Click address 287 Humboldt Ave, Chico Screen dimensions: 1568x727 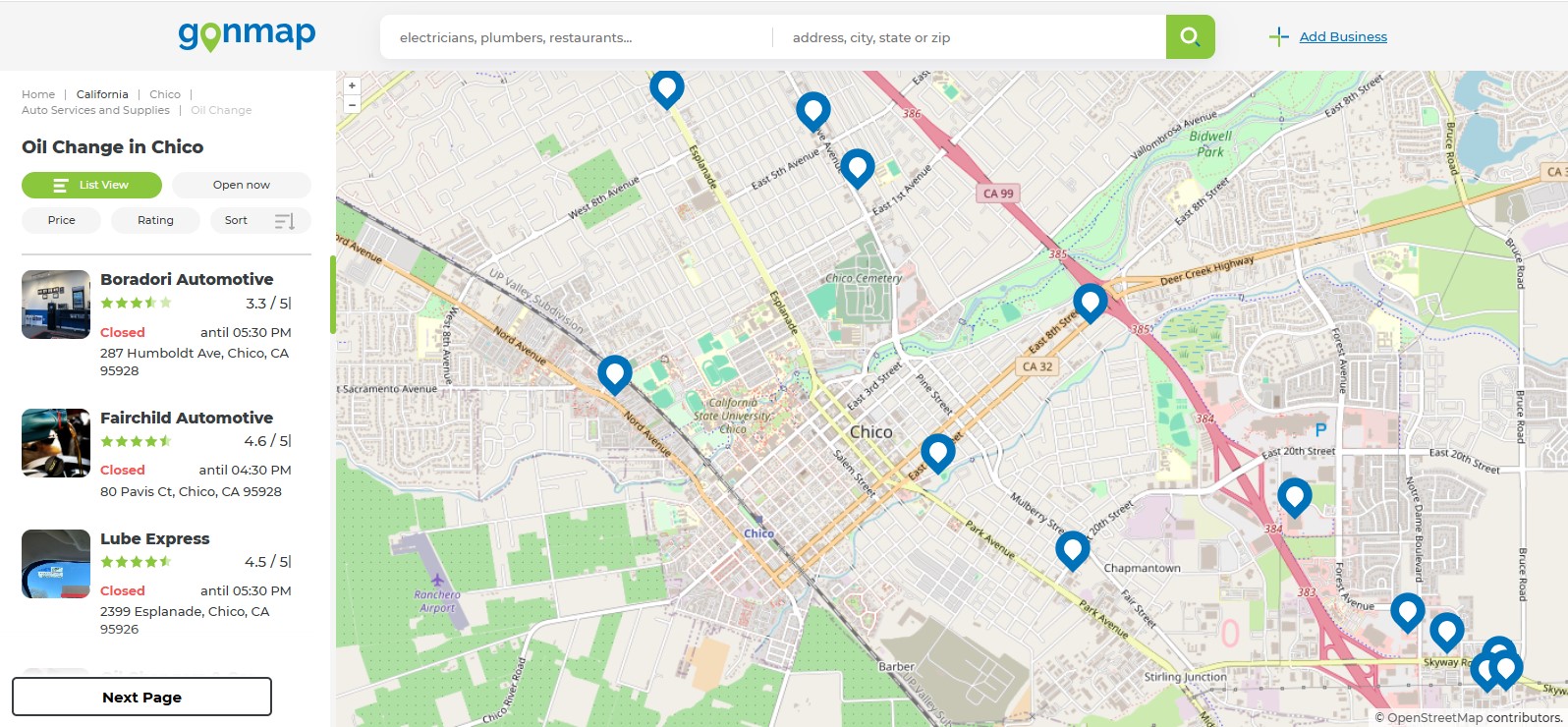(x=195, y=362)
